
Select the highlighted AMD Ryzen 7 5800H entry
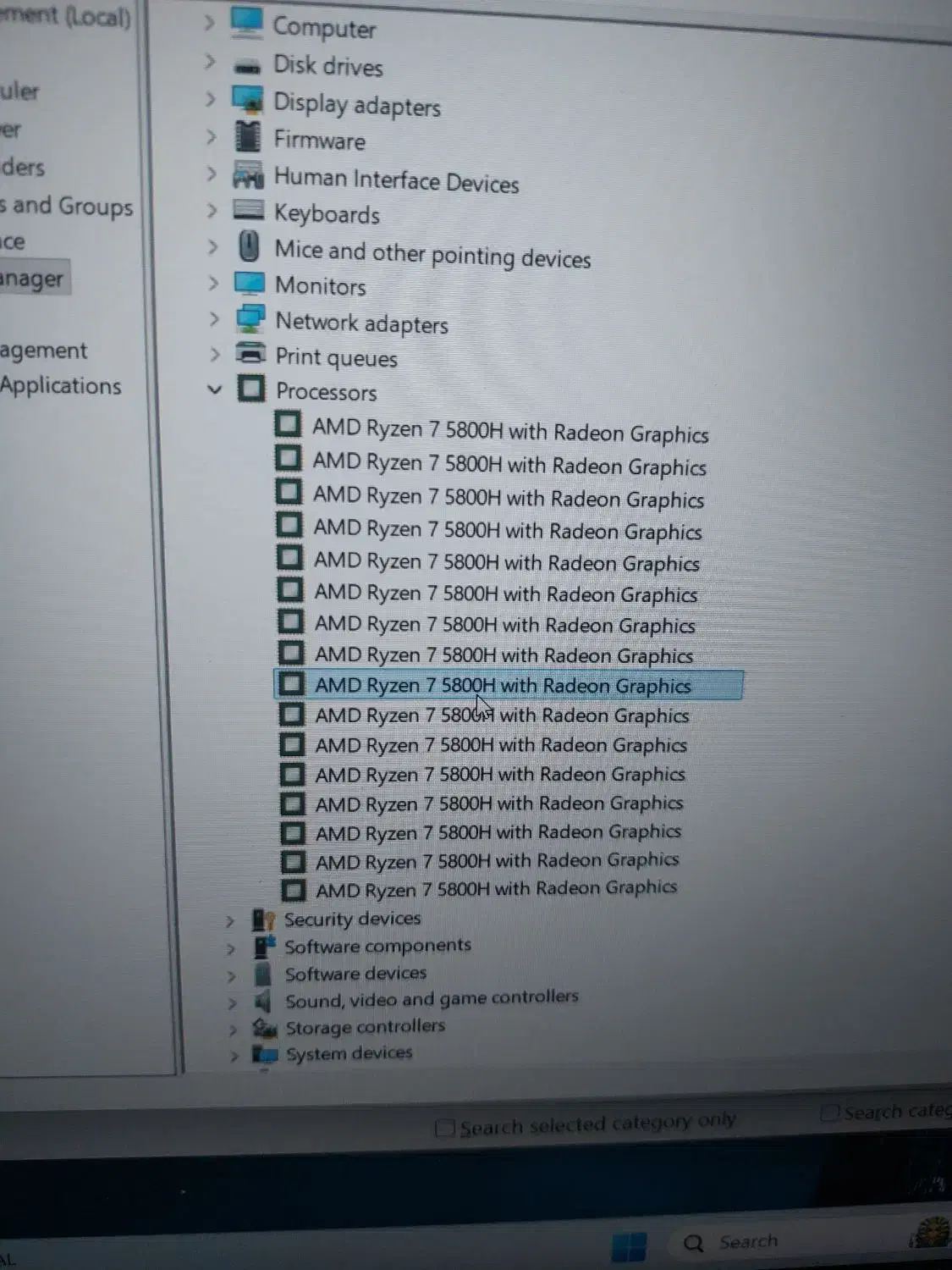click(509, 685)
